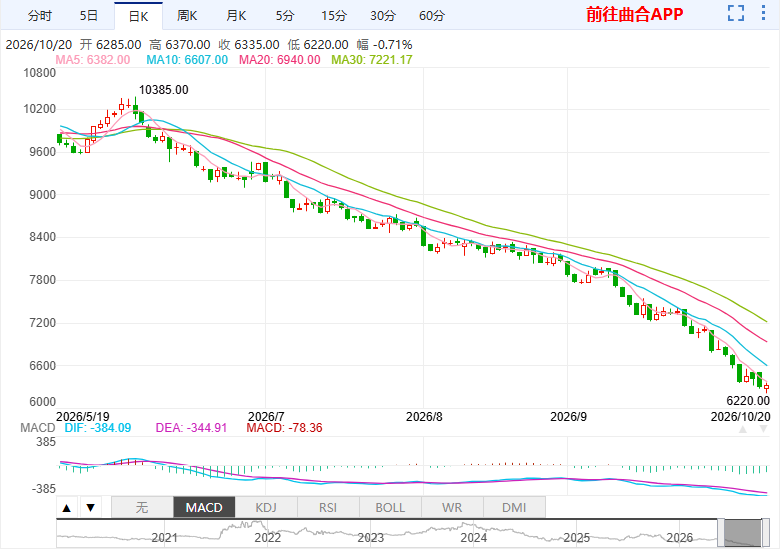The image size is (780, 550).
Task: Select the WR indicator button
Action: [x=452, y=508]
